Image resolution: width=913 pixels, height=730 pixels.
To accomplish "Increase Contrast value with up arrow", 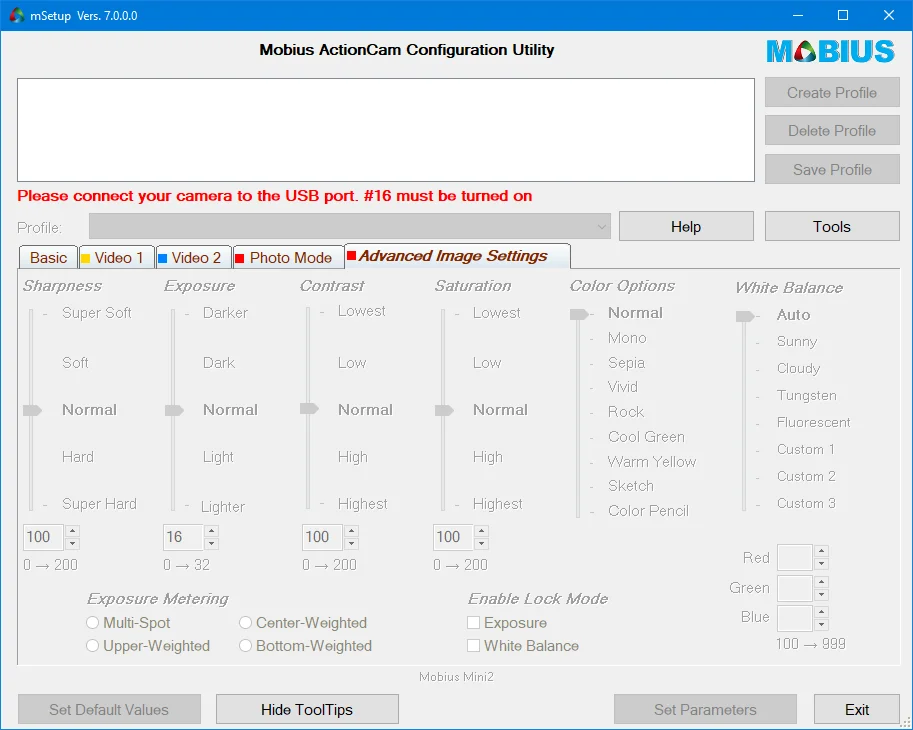I will point(351,531).
